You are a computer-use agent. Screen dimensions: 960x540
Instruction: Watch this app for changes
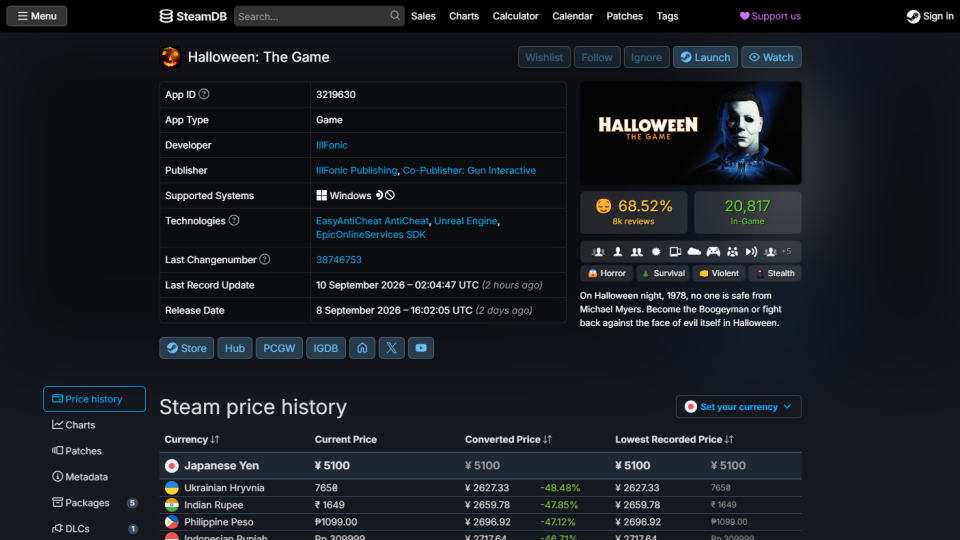click(x=771, y=57)
